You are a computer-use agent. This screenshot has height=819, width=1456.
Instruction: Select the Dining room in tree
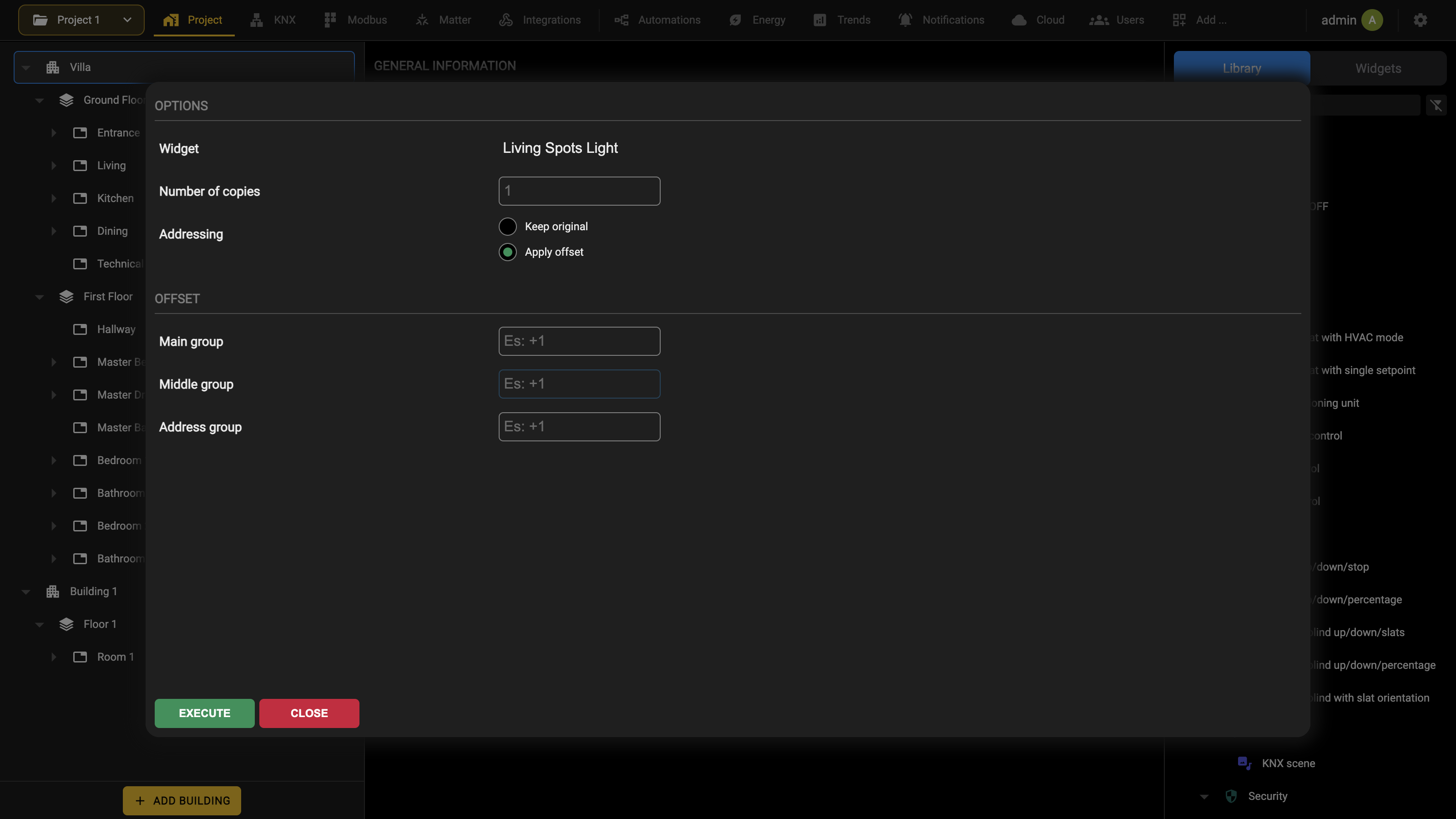[x=112, y=231]
